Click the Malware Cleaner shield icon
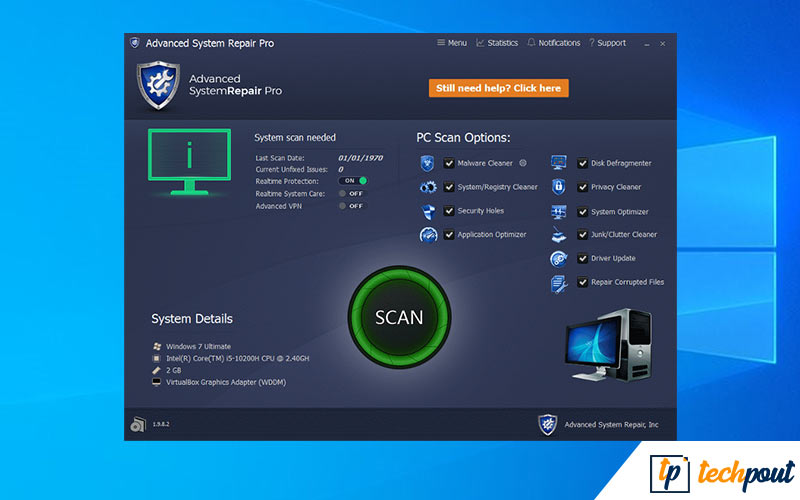Image resolution: width=800 pixels, height=500 pixels. (428, 163)
